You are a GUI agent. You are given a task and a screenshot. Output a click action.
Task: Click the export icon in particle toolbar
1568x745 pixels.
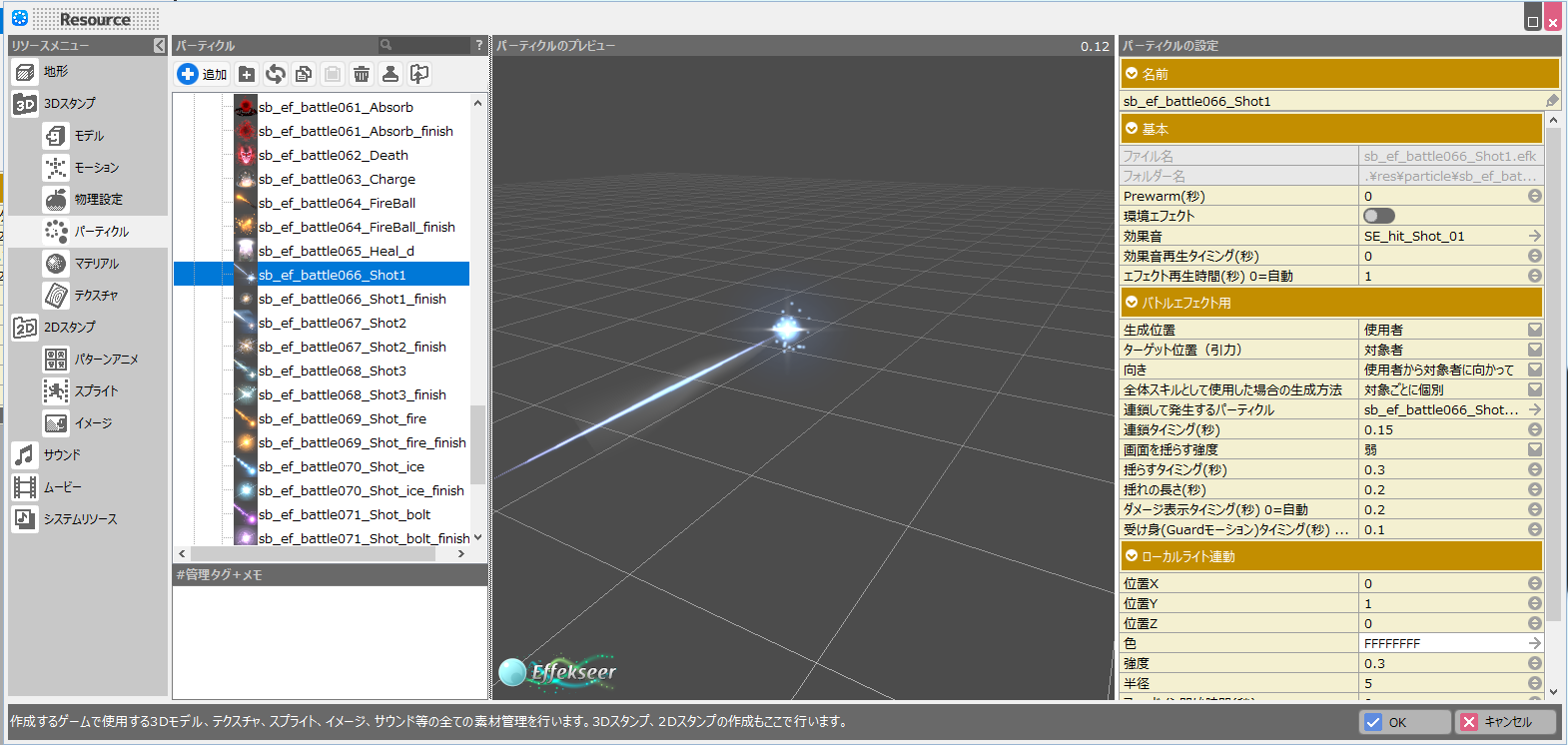point(419,74)
